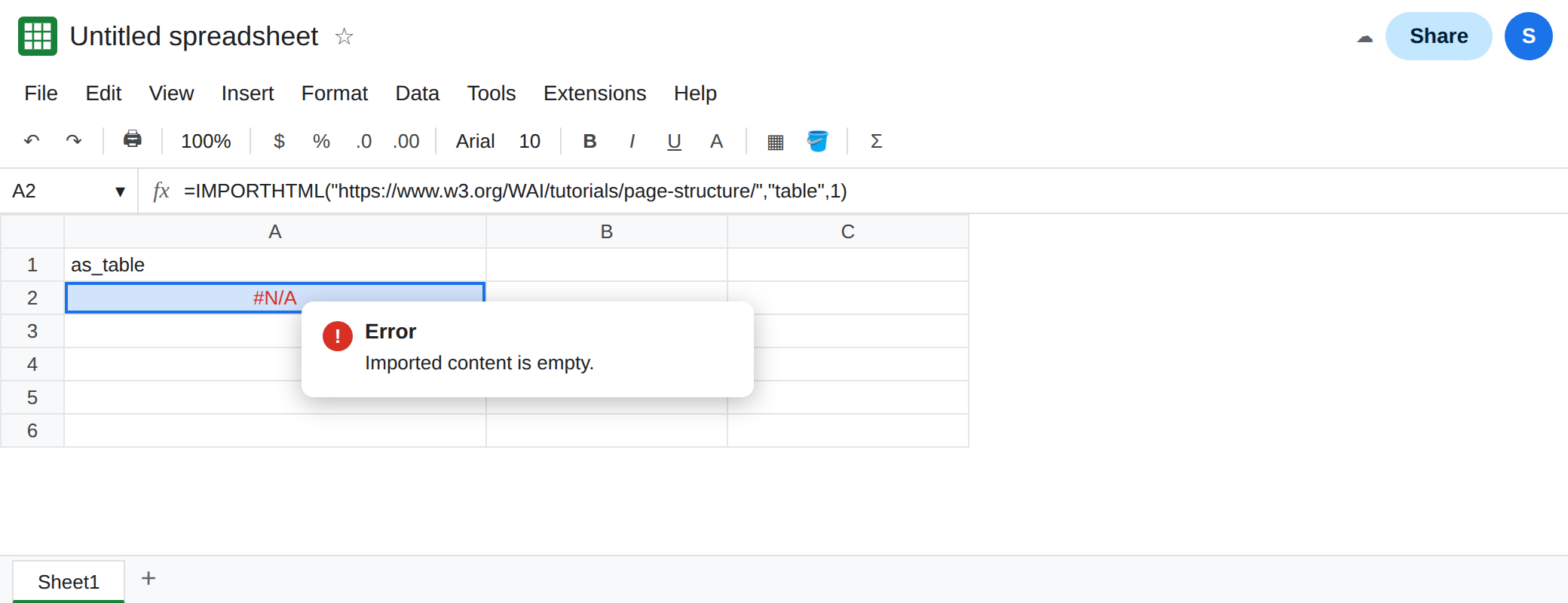This screenshot has width=1568, height=603.
Task: Open the Extensions menu
Action: pyautogui.click(x=595, y=93)
